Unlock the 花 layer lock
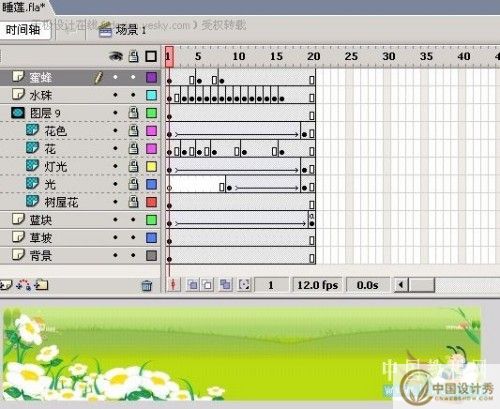This screenshot has height=409, width=500. [133, 148]
